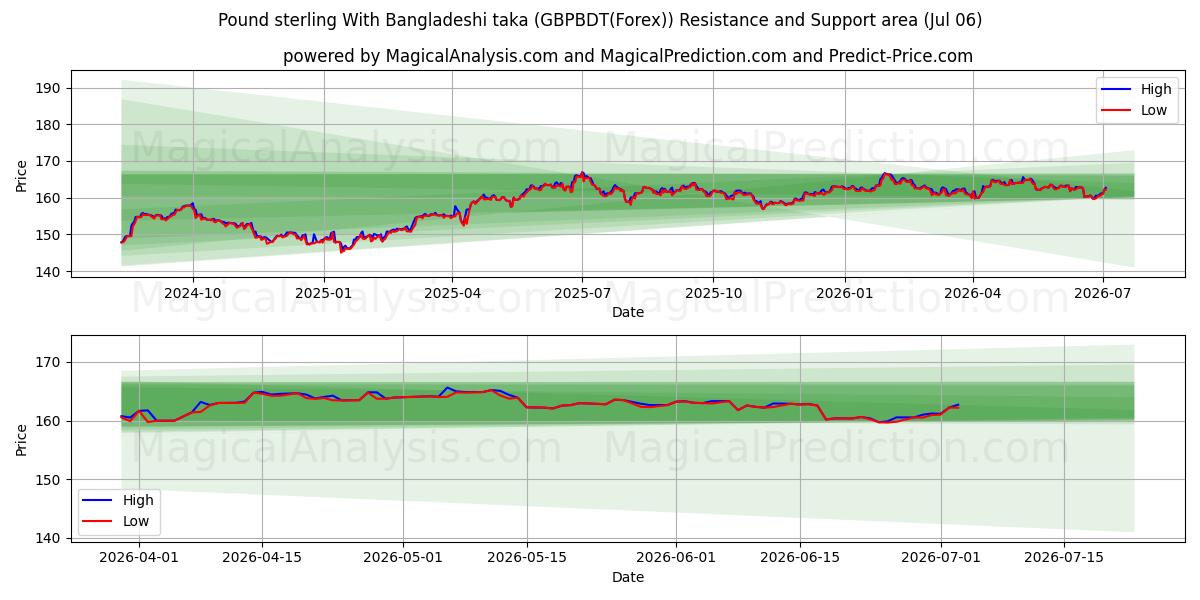1200x600 pixels.
Task: Click the 2025-07 date label on upper axis
Action: [x=582, y=294]
